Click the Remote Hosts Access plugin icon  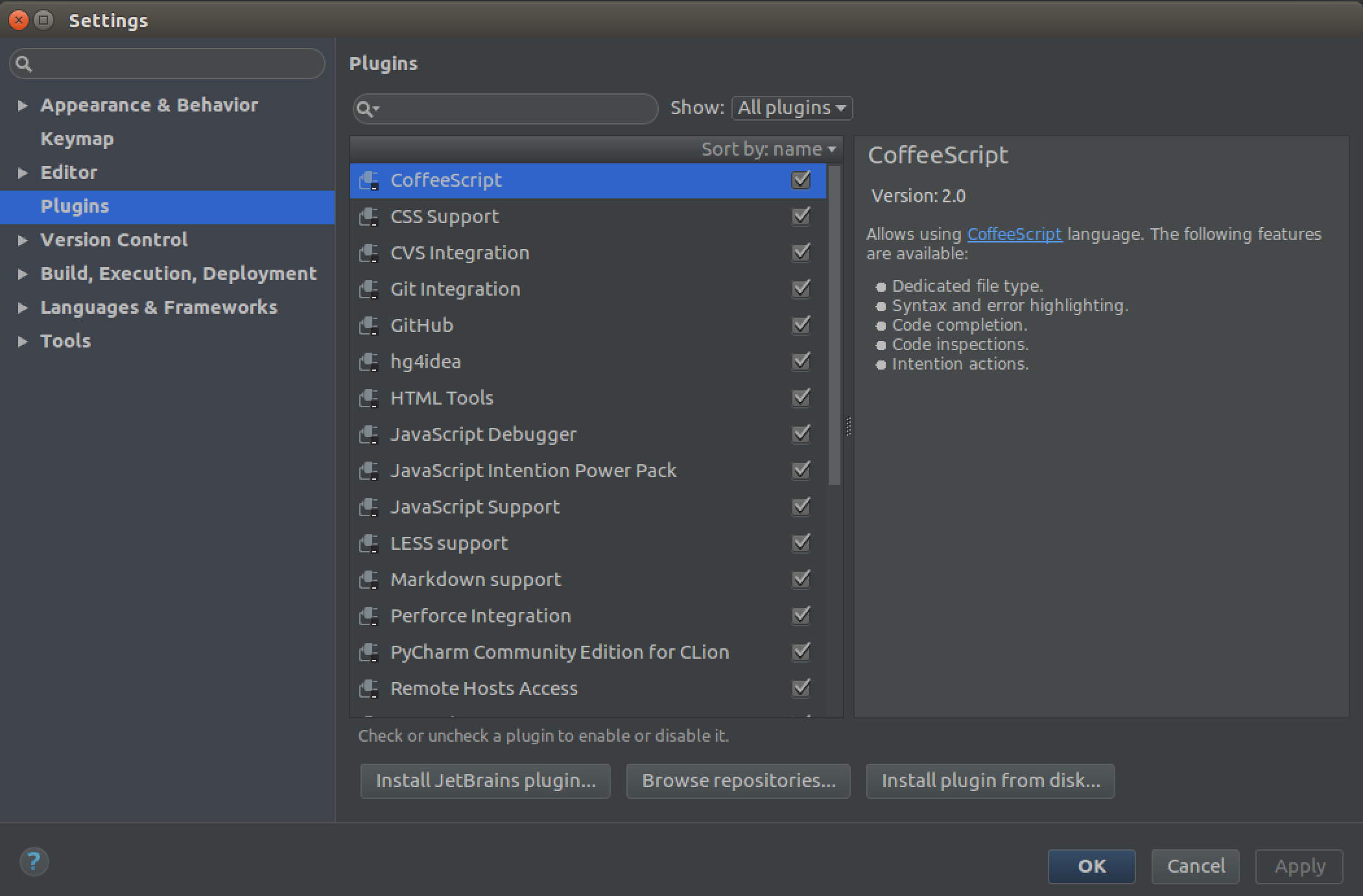click(x=369, y=689)
